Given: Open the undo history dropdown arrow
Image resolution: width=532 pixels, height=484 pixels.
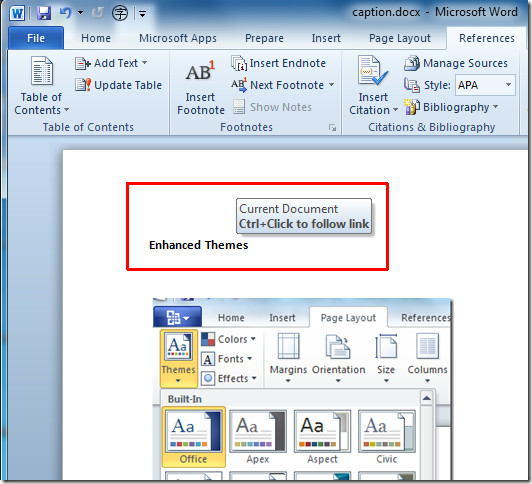Looking at the screenshot, I should tap(80, 13).
